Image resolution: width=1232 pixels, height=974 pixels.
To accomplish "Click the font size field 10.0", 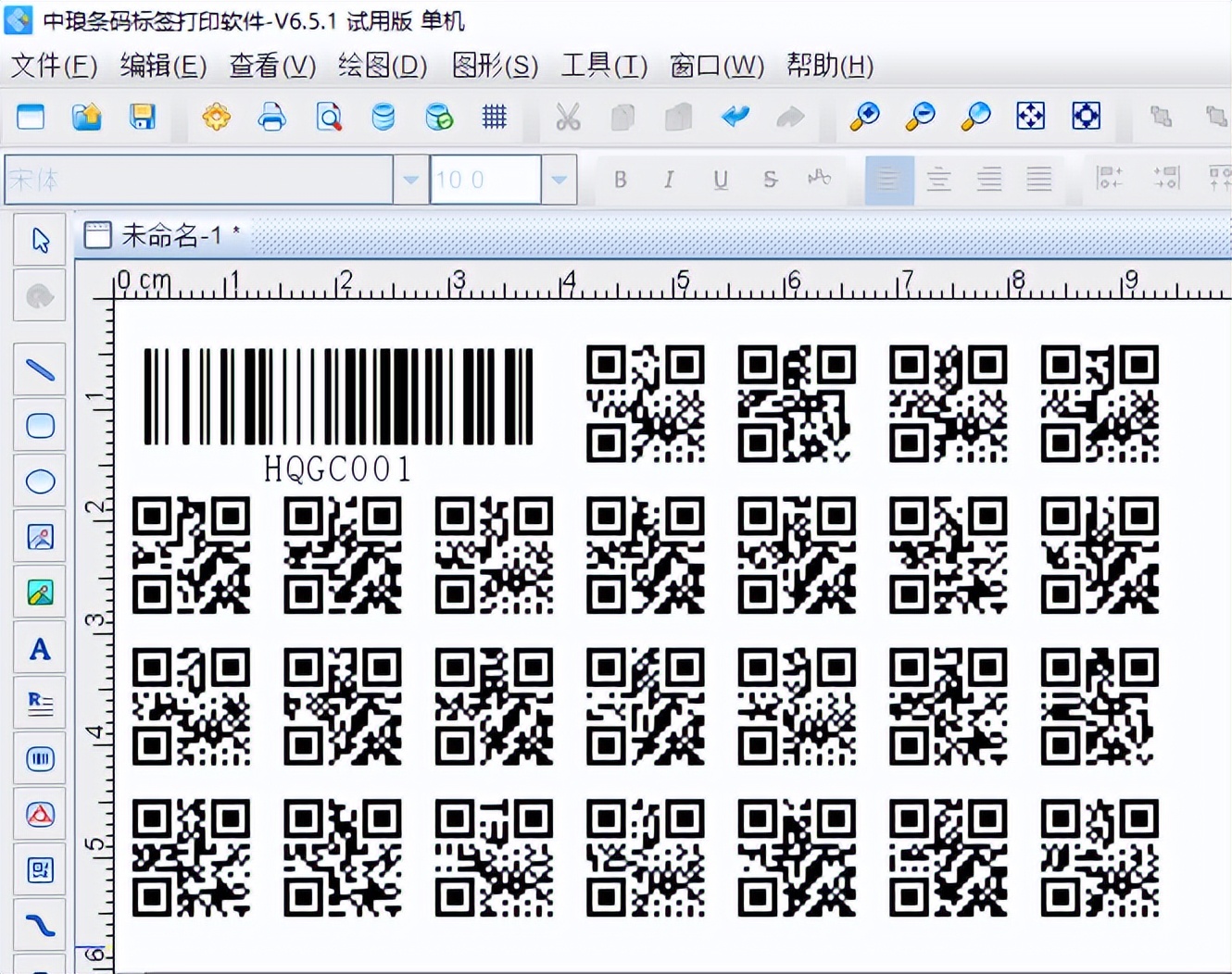I will click(x=485, y=180).
